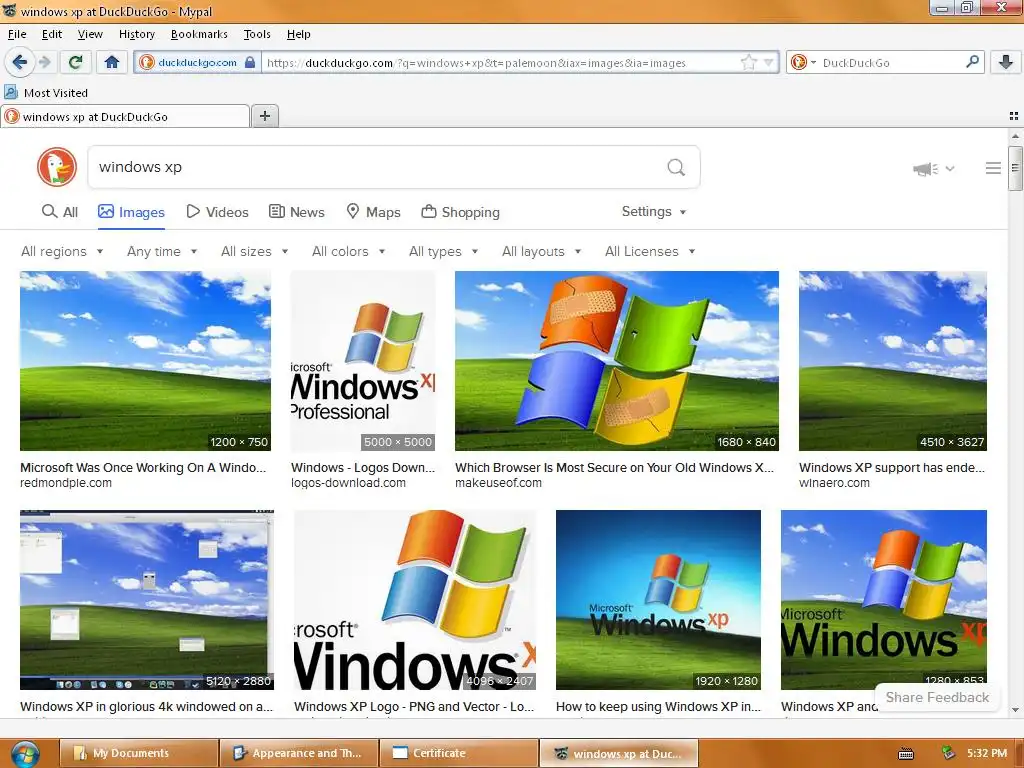Open URL history dropdown arrow
The width and height of the screenshot is (1024, 768).
pos(769,63)
